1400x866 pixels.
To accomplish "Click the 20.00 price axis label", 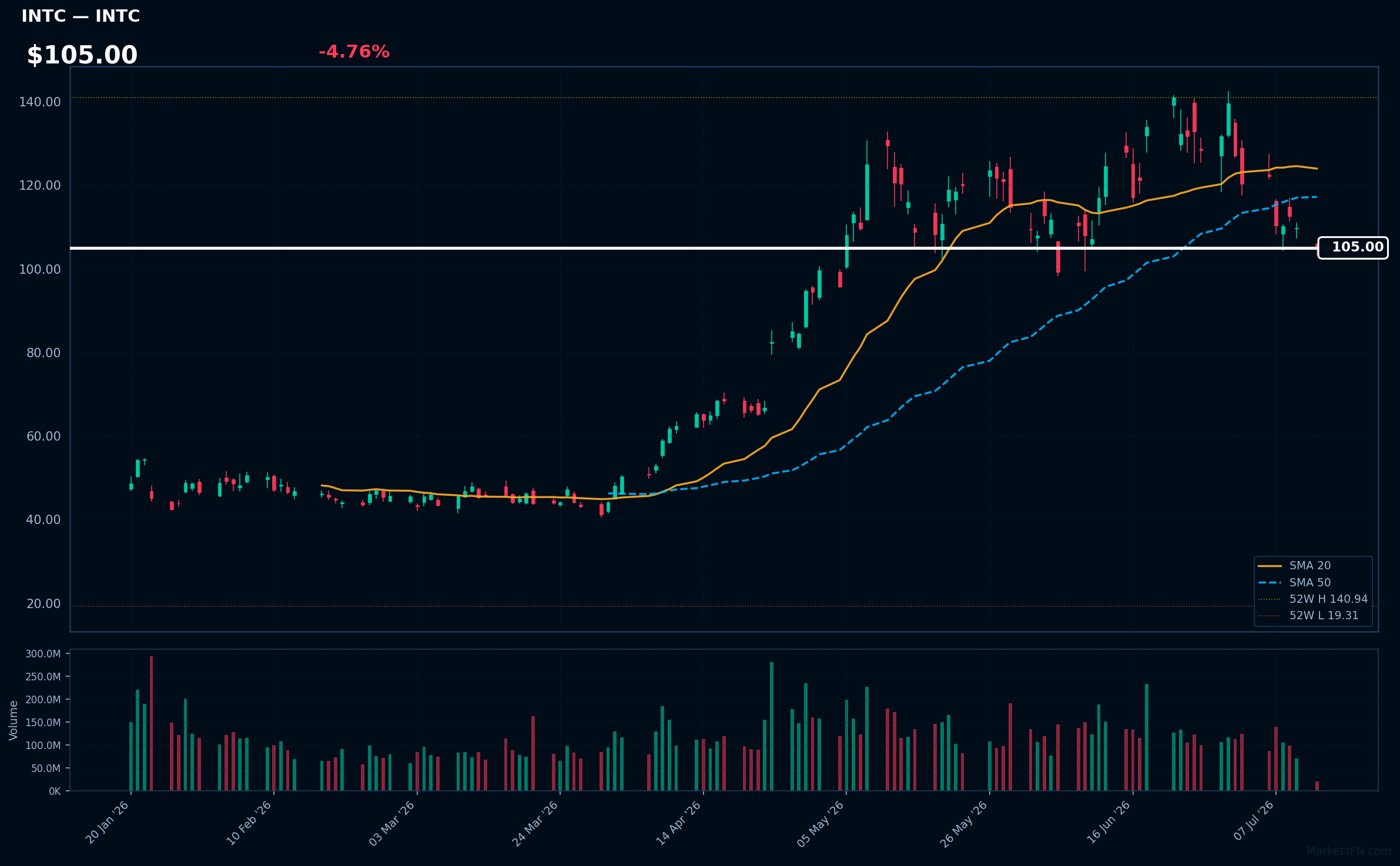I will [43, 604].
